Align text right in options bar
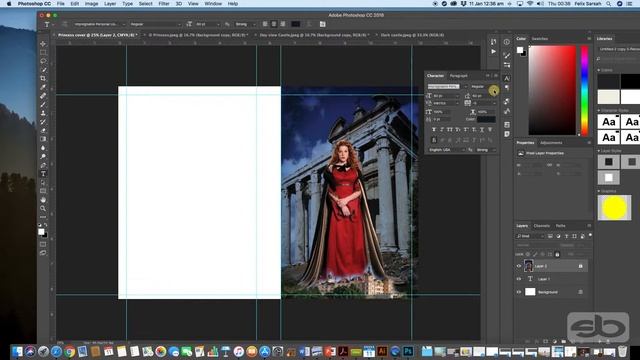This screenshot has height=360, width=640. point(282,24)
